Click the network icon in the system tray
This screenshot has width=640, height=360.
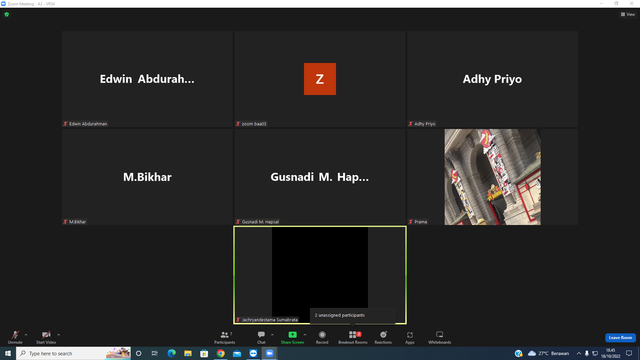coord(595,353)
